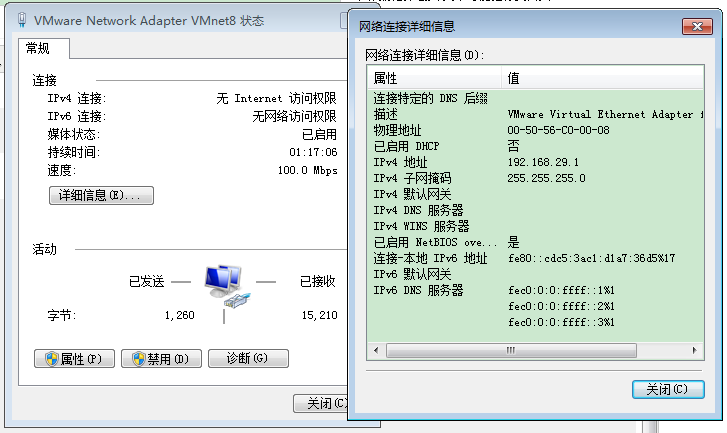Image resolution: width=727 pixels, height=433 pixels.
Task: Click the 无网络访问权限 IPv6 status
Action: 294,116
